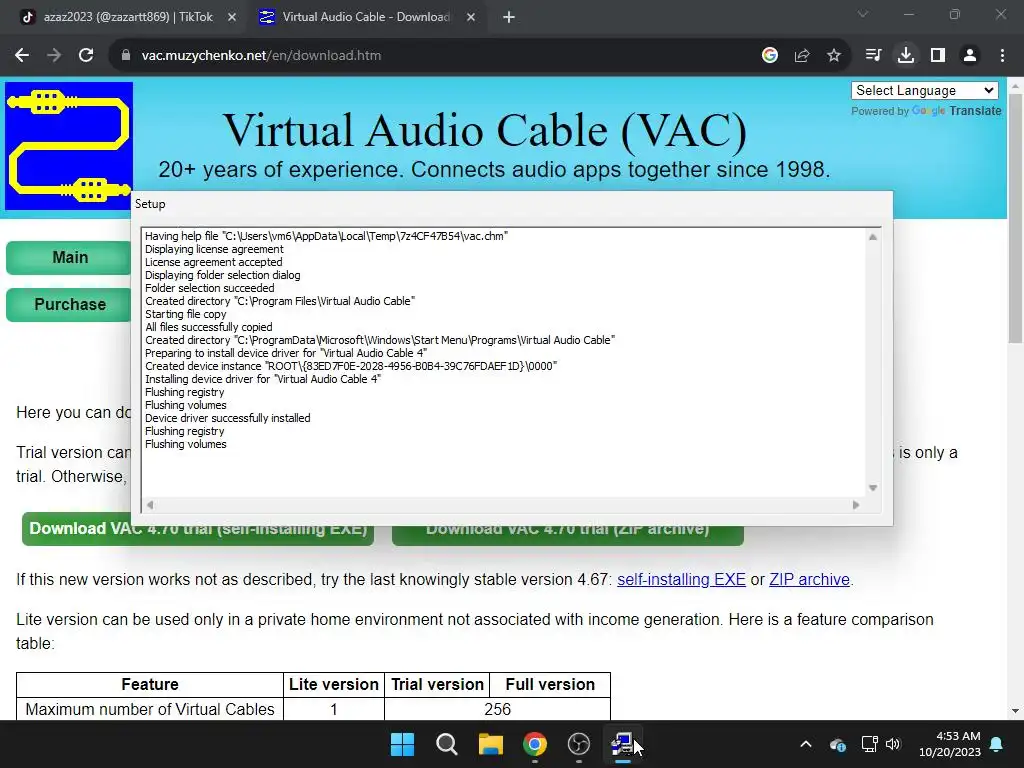This screenshot has height=768, width=1024.
Task: Share this page via share icon
Action: [802, 56]
